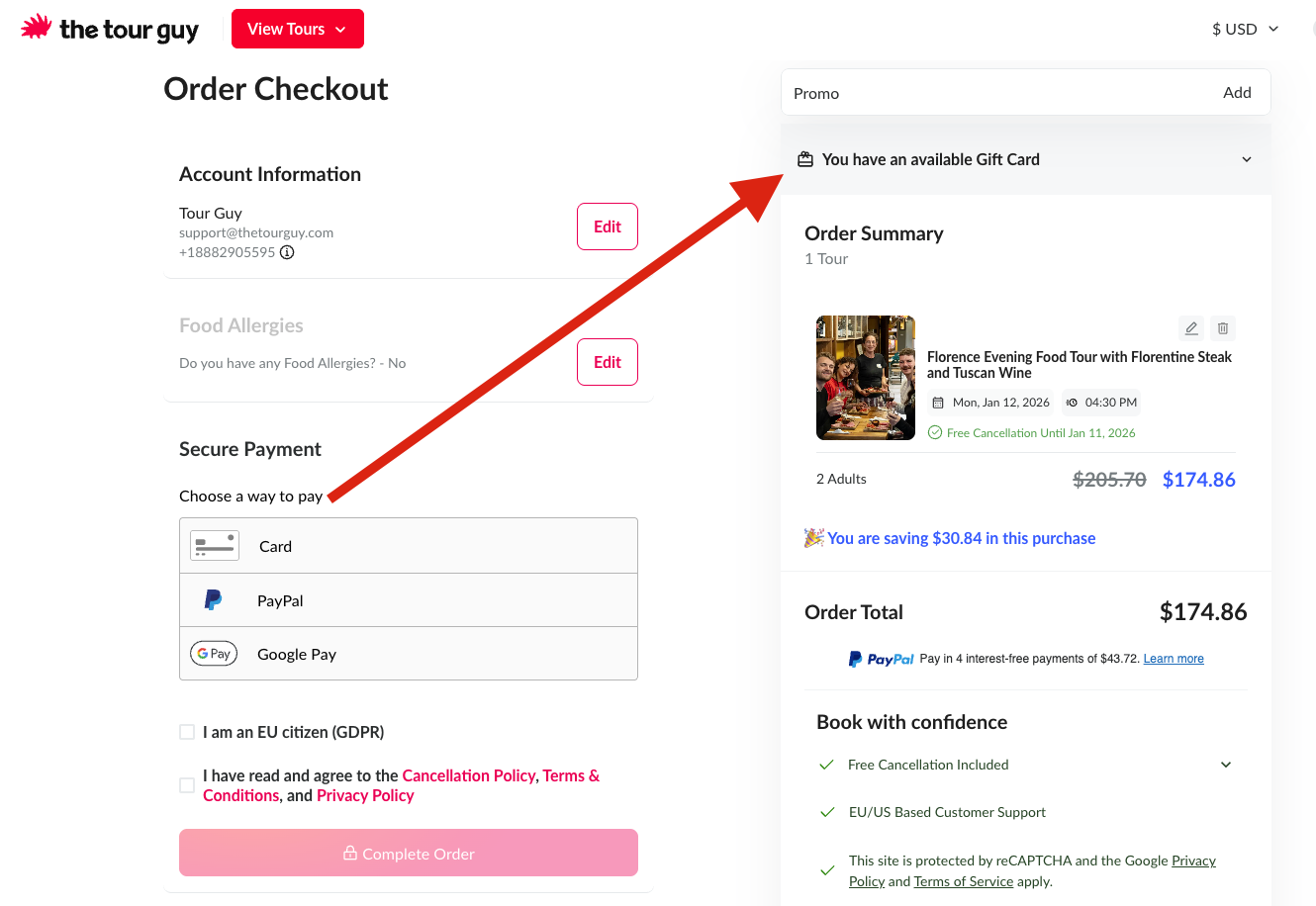This screenshot has height=906, width=1316.
Task: Check the EU citizen GDPR checkbox
Action: (x=187, y=732)
